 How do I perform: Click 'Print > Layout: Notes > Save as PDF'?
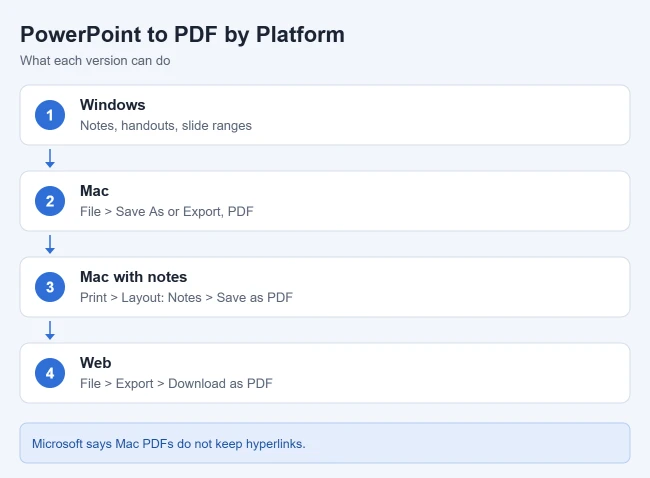coord(187,298)
